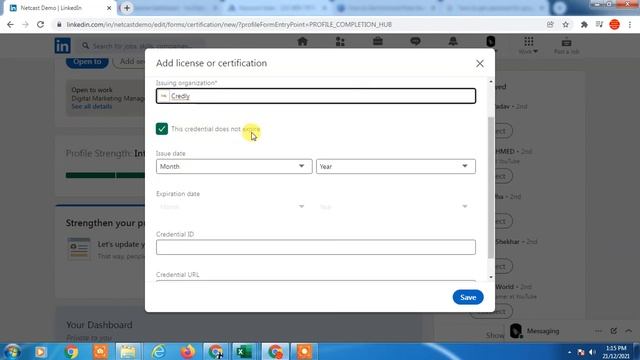Show hidden tray icons arrow
The height and width of the screenshot is (360, 640).
(569, 352)
